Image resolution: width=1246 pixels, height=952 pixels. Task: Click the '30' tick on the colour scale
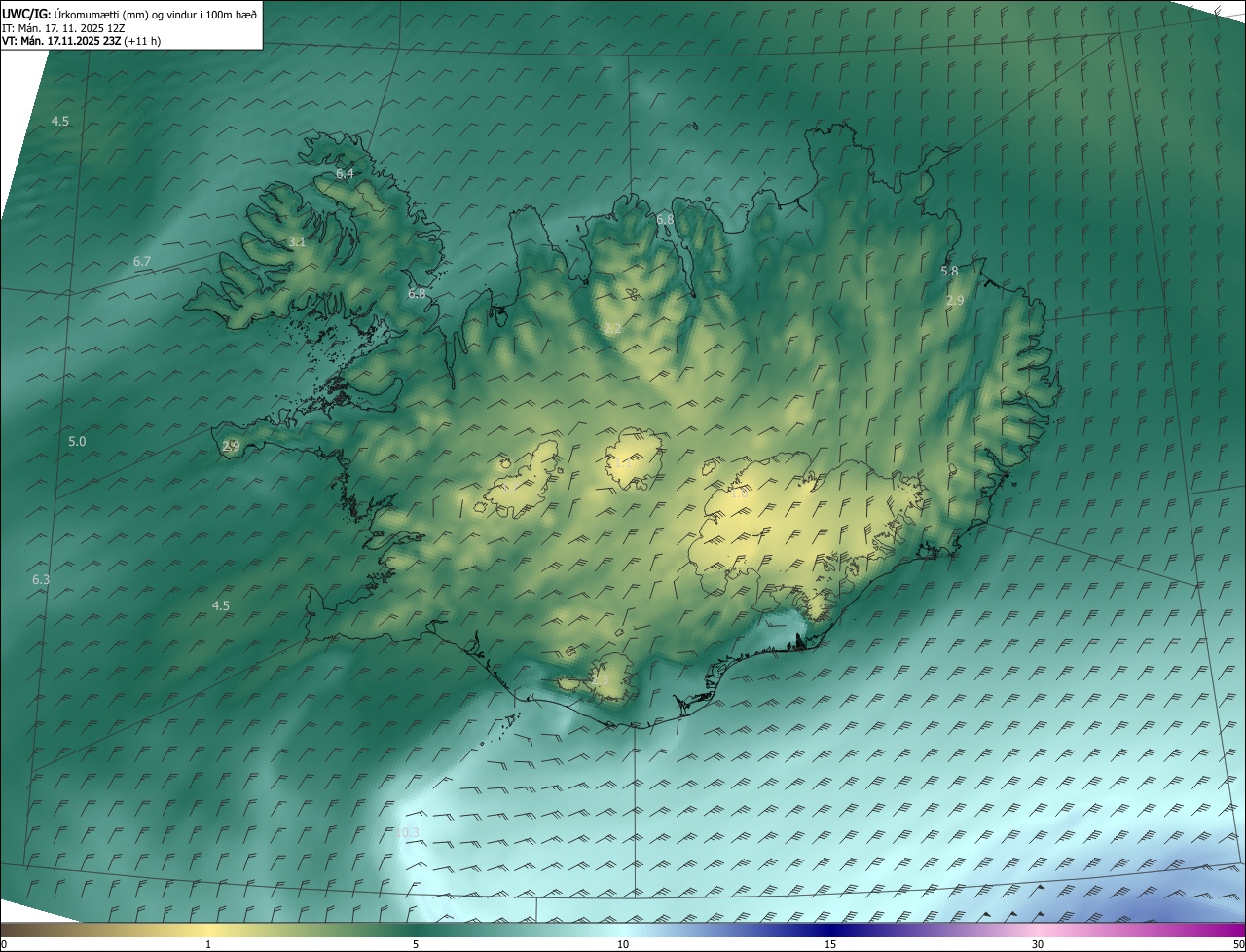[x=1038, y=944]
